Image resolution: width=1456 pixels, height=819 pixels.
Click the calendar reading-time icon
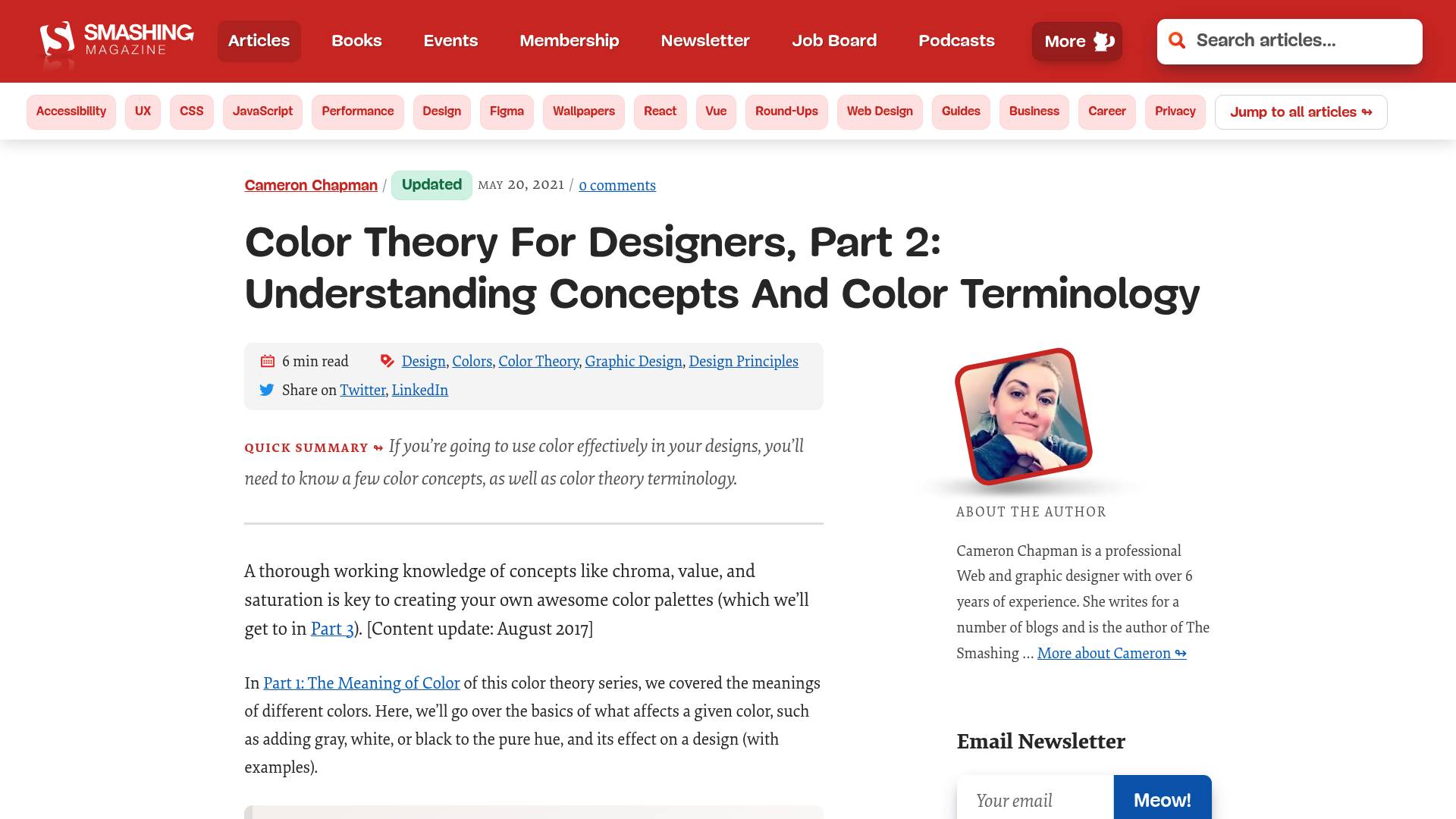pos(268,361)
